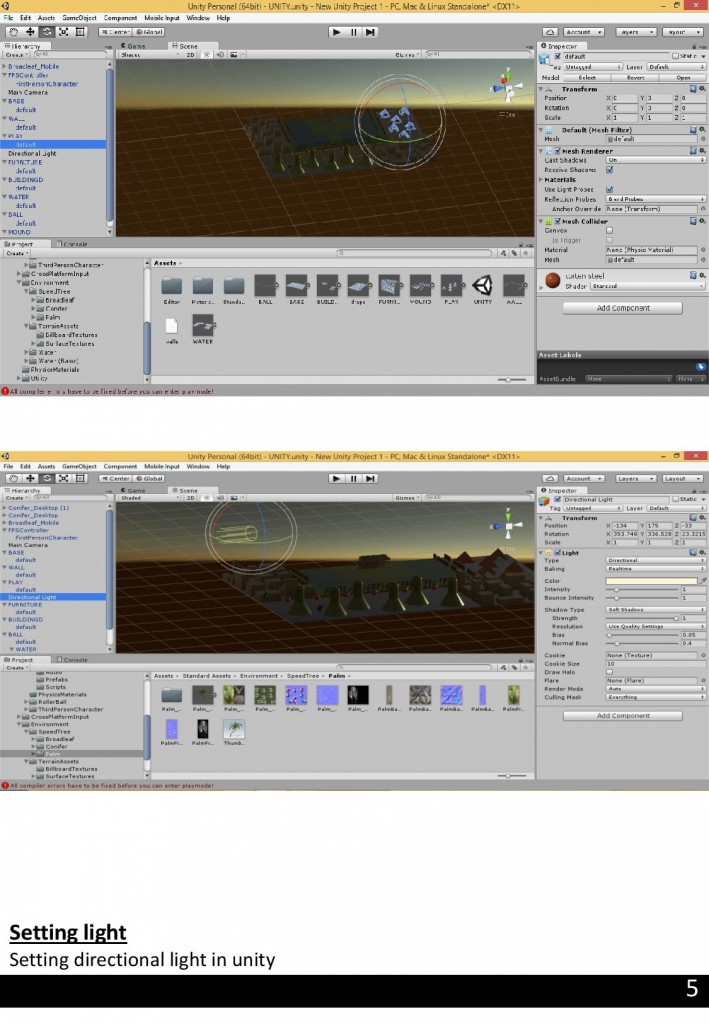Expand the TerrainAssets folder in top Project tree
Screen dimensions: 709x1024
coord(26,326)
